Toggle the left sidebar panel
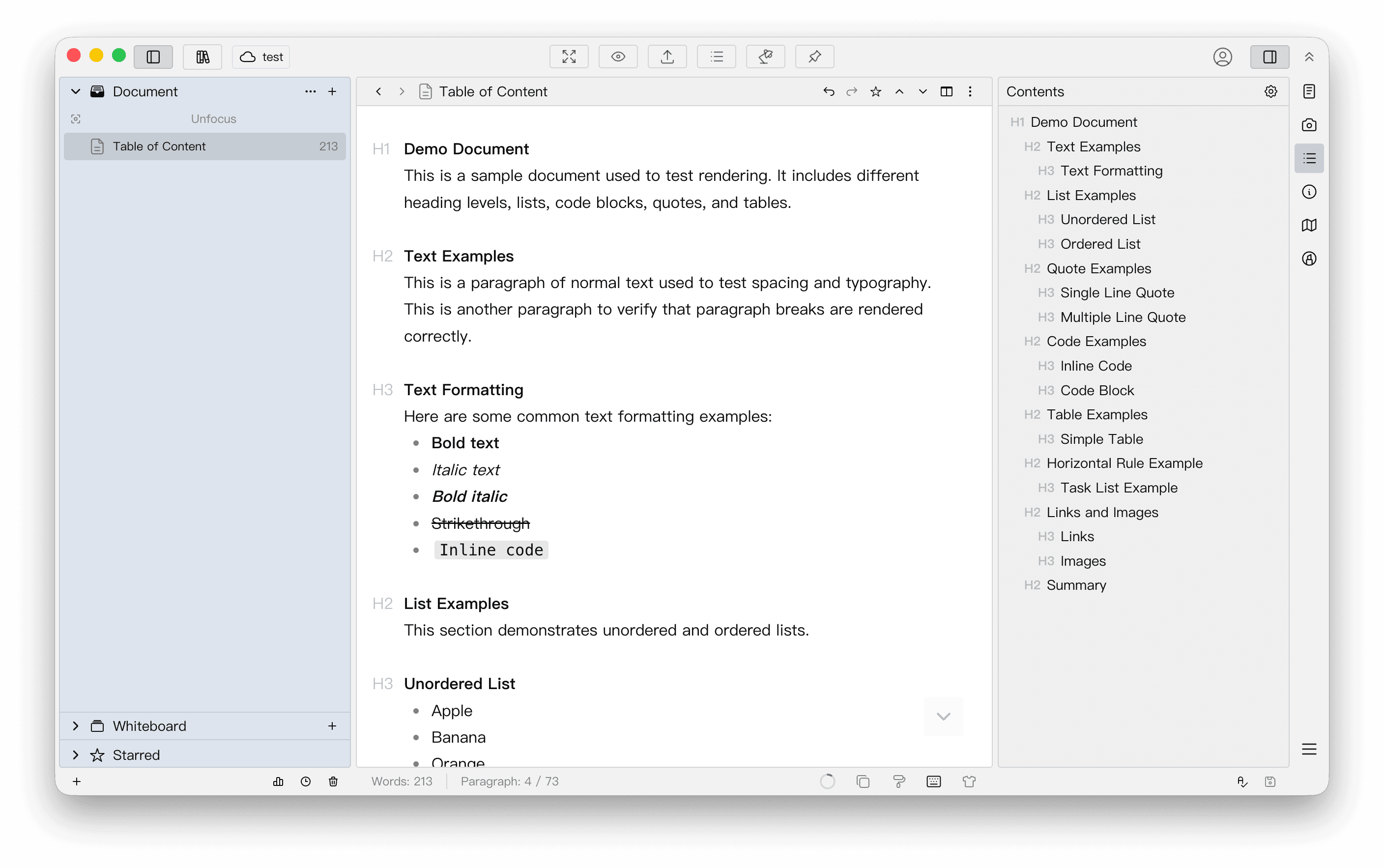The image size is (1384, 868). [153, 57]
